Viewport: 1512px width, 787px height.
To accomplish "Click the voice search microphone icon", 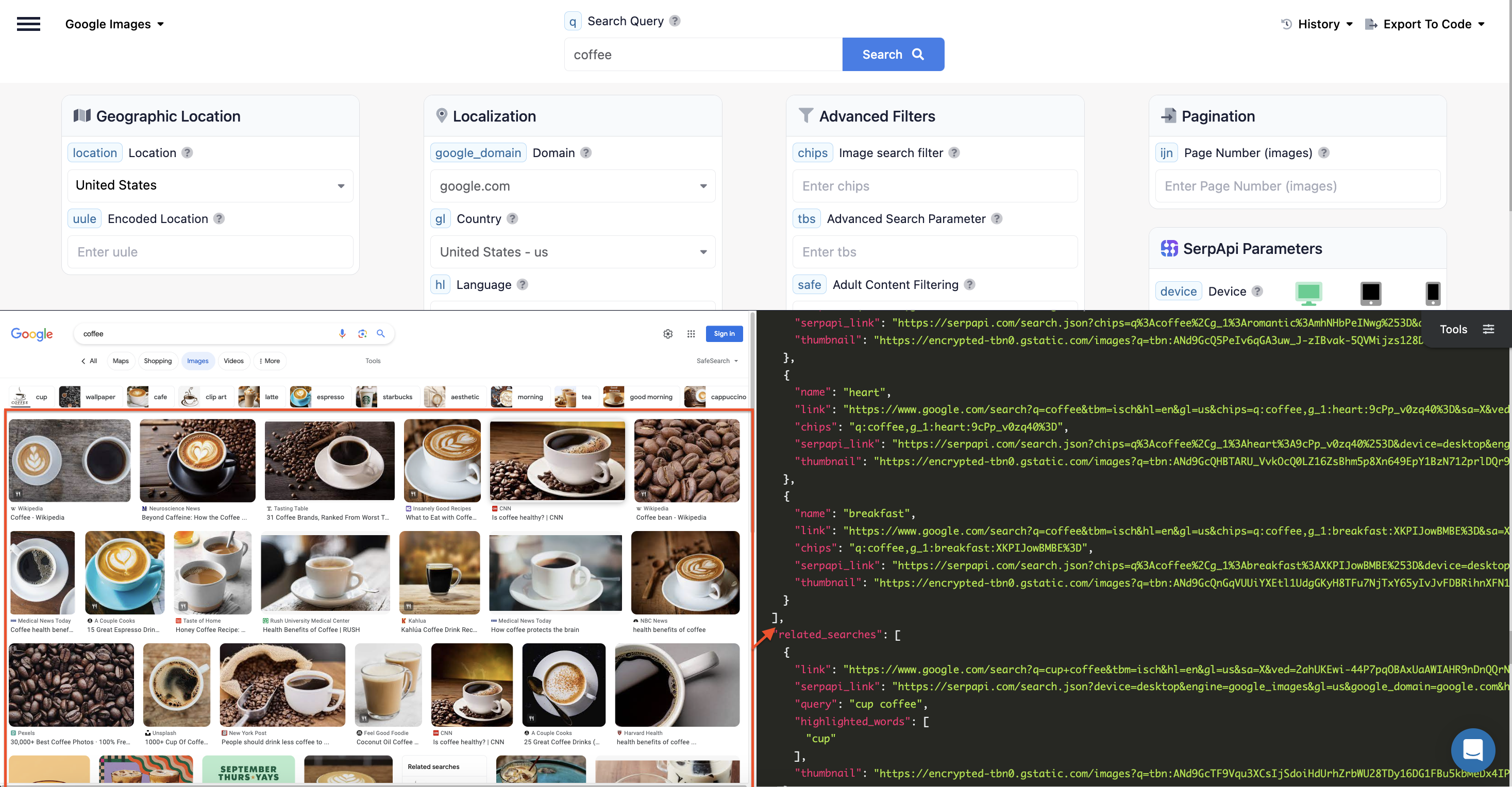I will pos(342,333).
